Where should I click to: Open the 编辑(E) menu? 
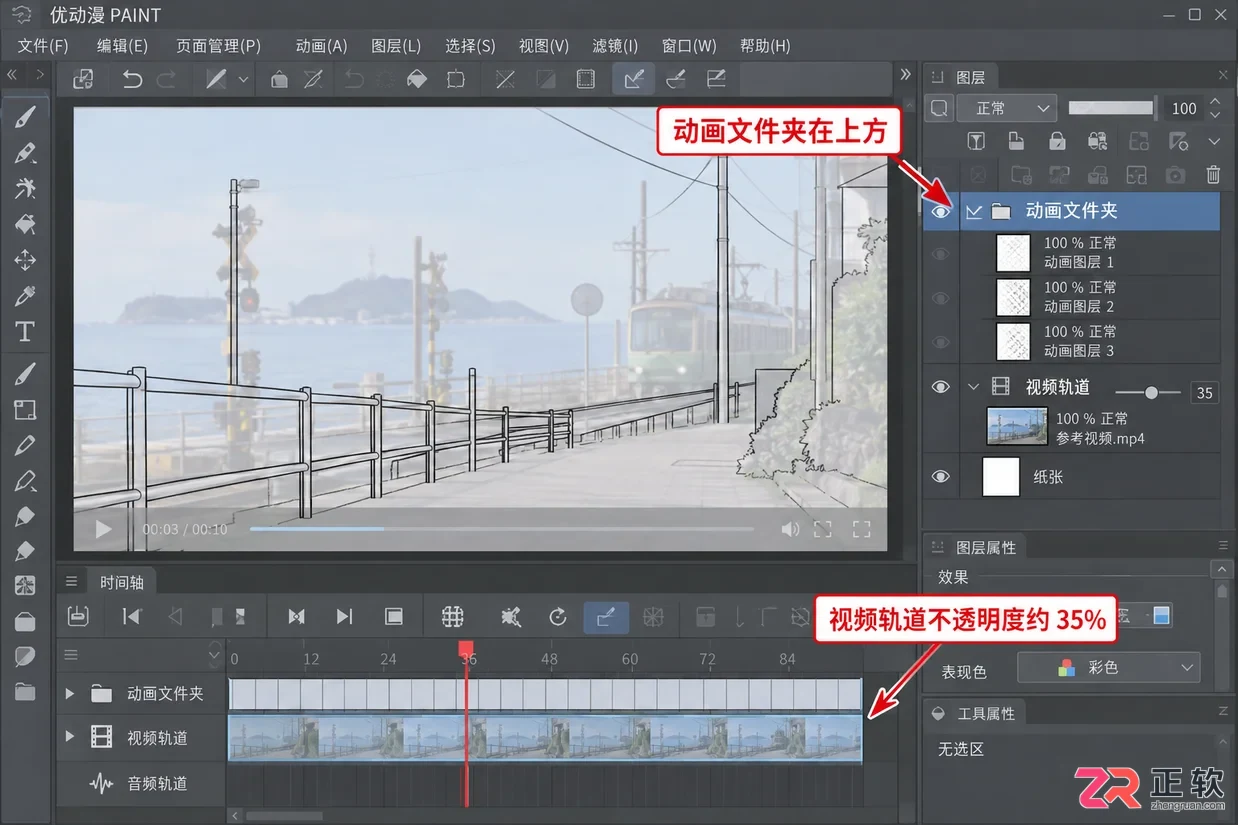click(122, 46)
